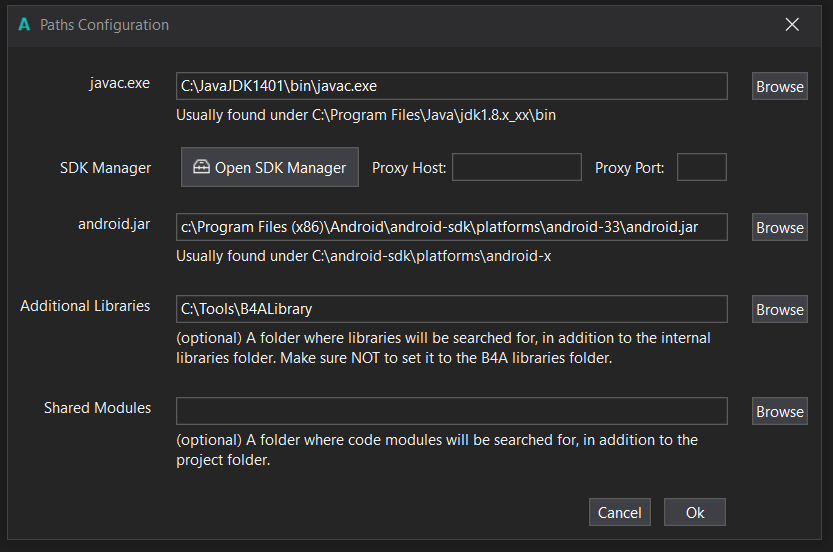Click the Paths Configuration window title
This screenshot has height=552, width=833.
tap(104, 25)
